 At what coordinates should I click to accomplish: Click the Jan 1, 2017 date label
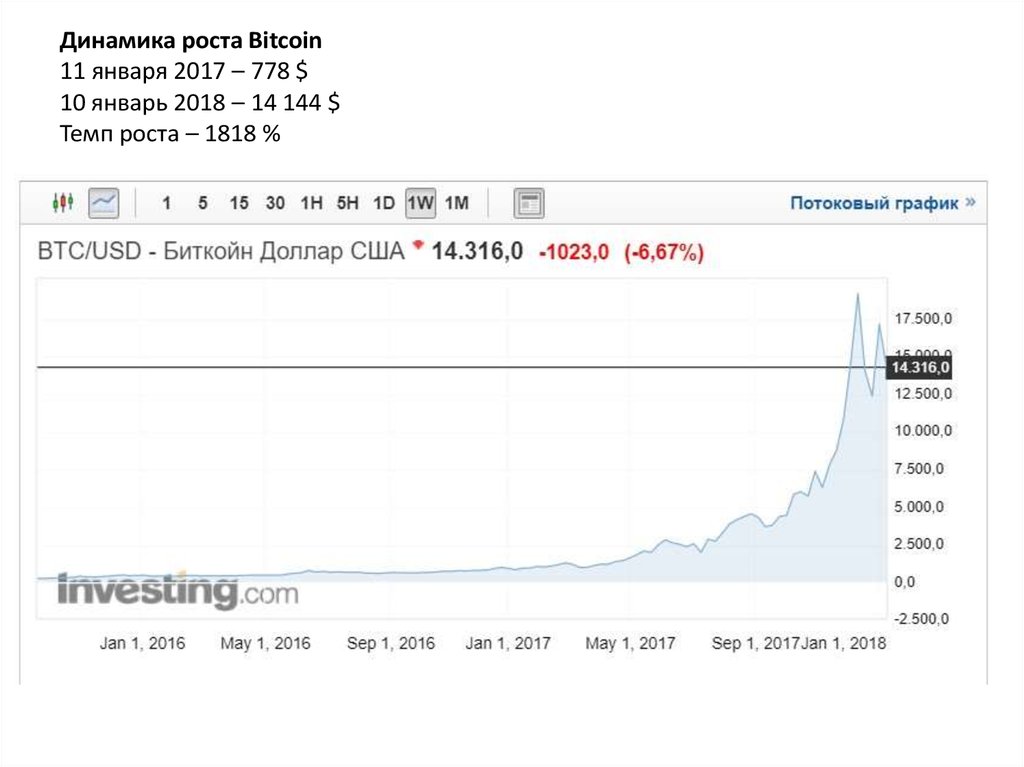coord(509,644)
